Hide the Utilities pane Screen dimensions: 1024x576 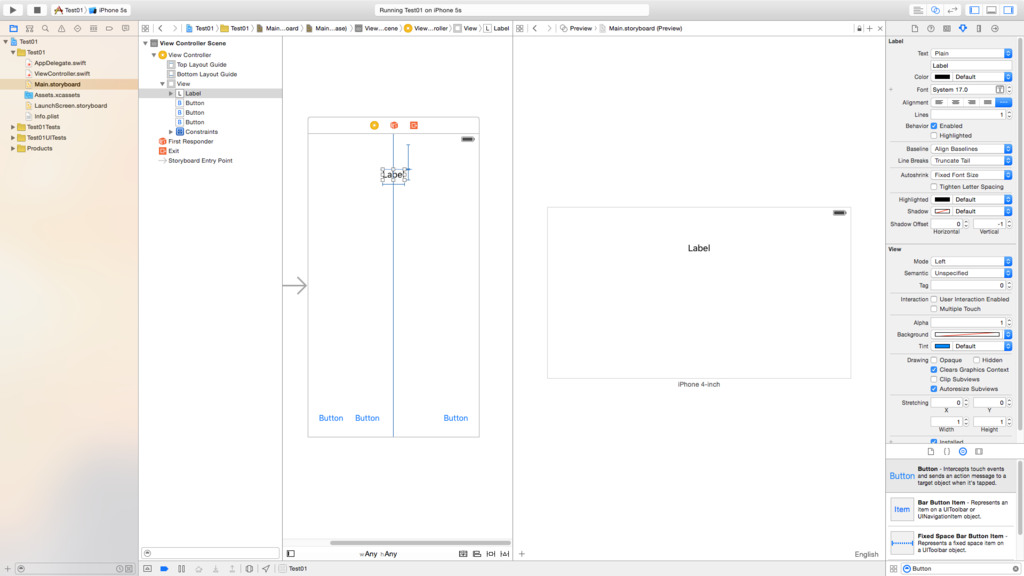tap(1008, 10)
